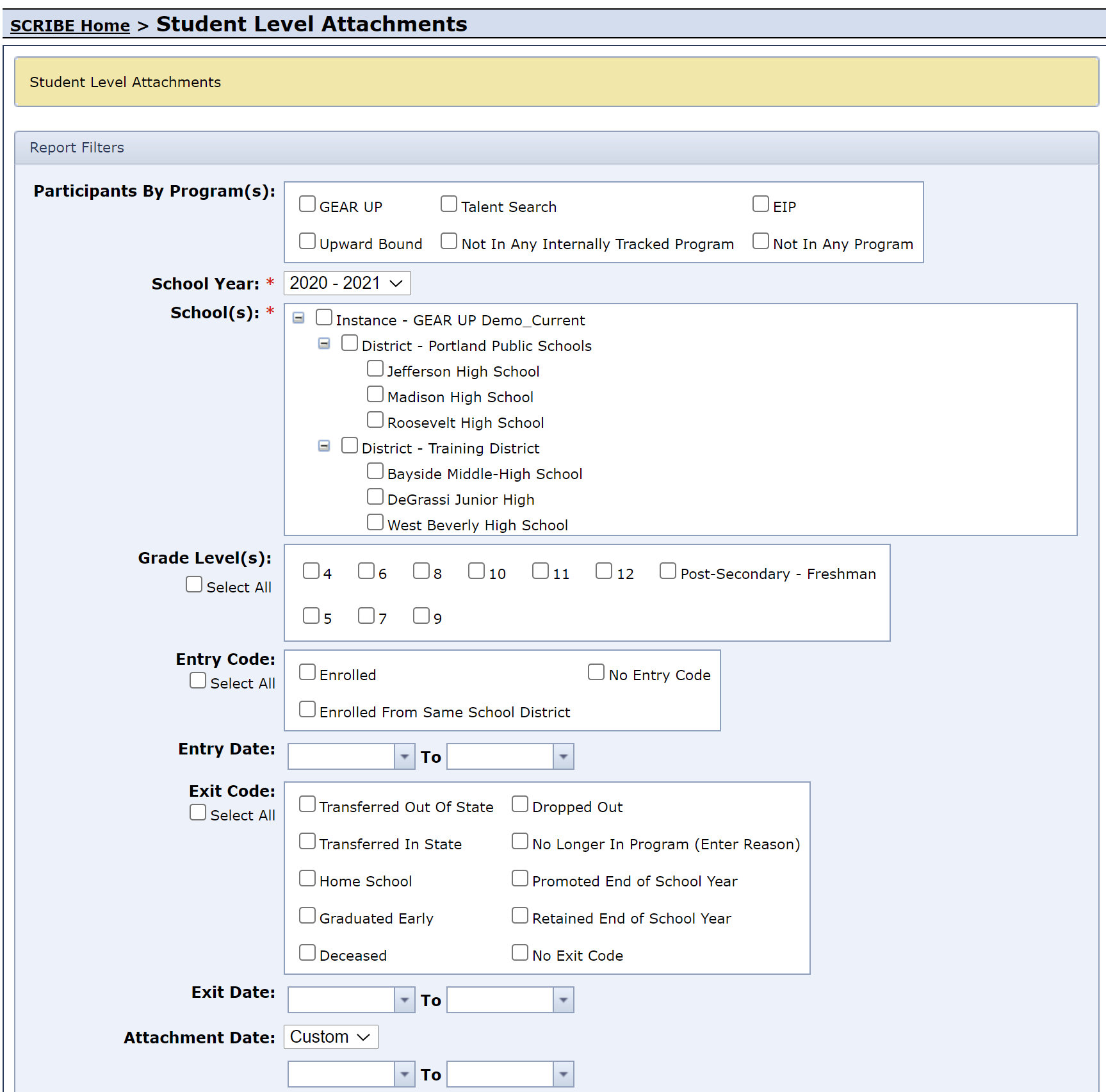Viewport: 1106px width, 1092px height.
Task: Check grade level 9
Action: pyautogui.click(x=421, y=615)
